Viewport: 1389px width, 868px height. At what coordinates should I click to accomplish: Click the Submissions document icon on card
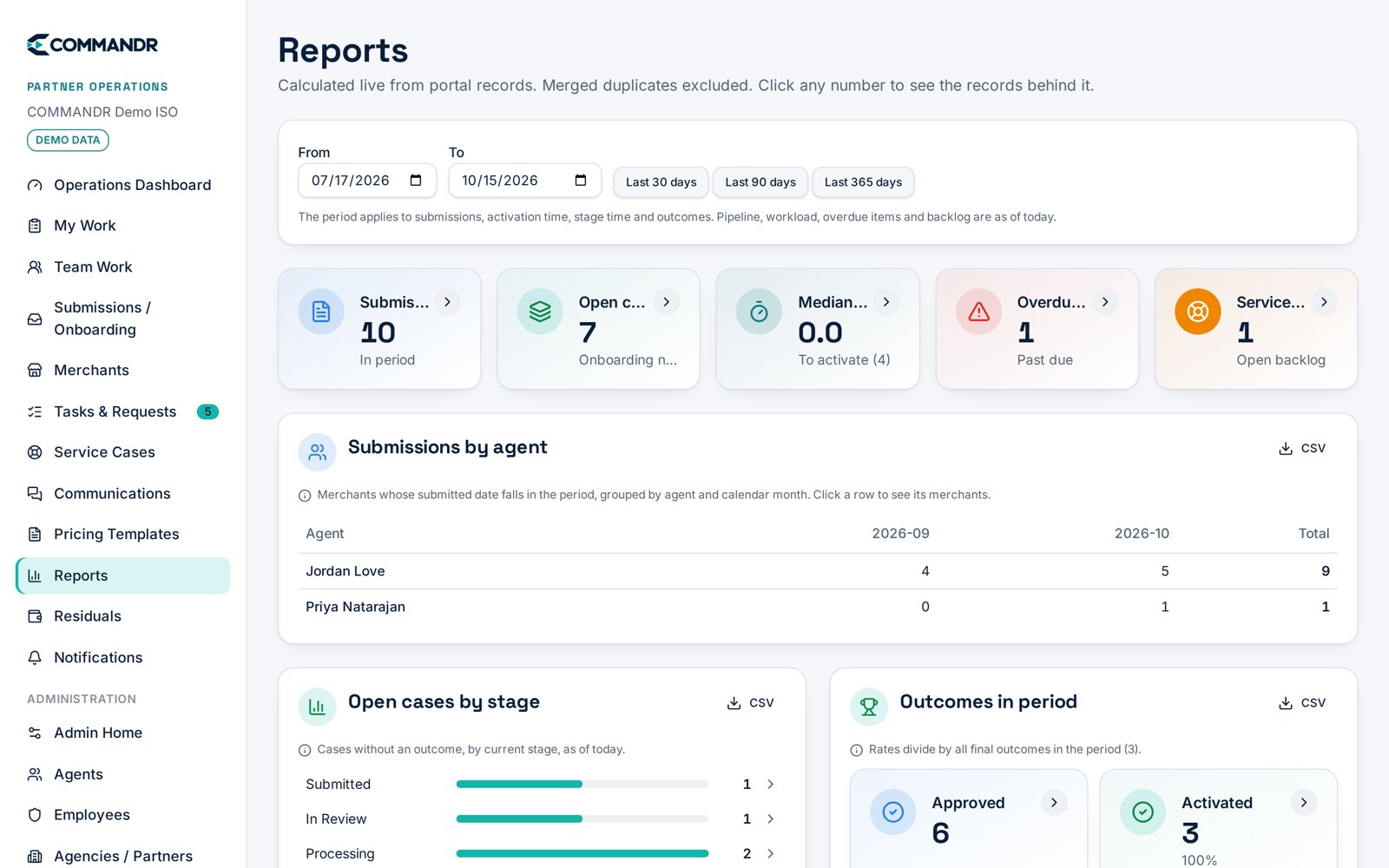321,312
